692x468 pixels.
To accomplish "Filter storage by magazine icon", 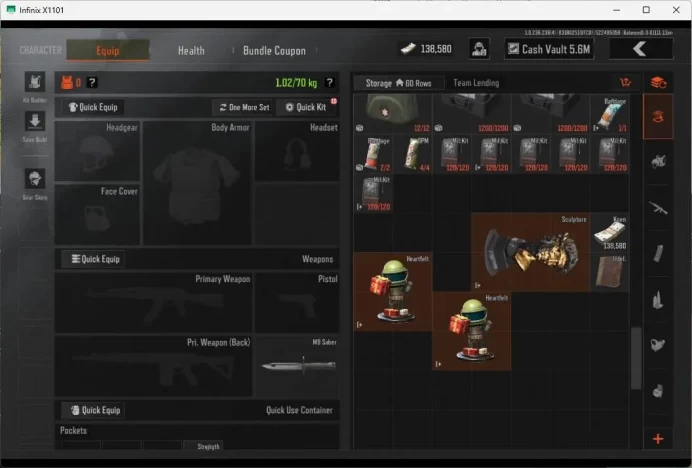I will 658,253.
